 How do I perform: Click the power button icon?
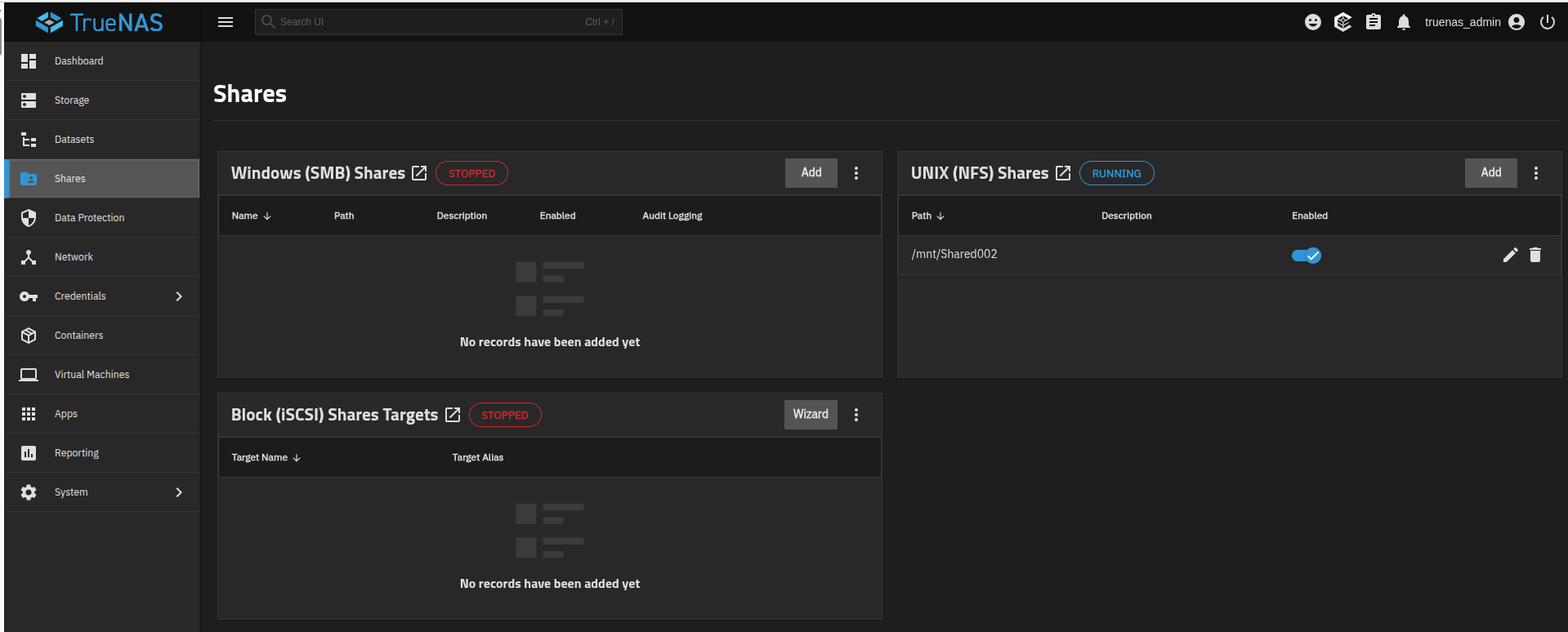click(x=1547, y=22)
